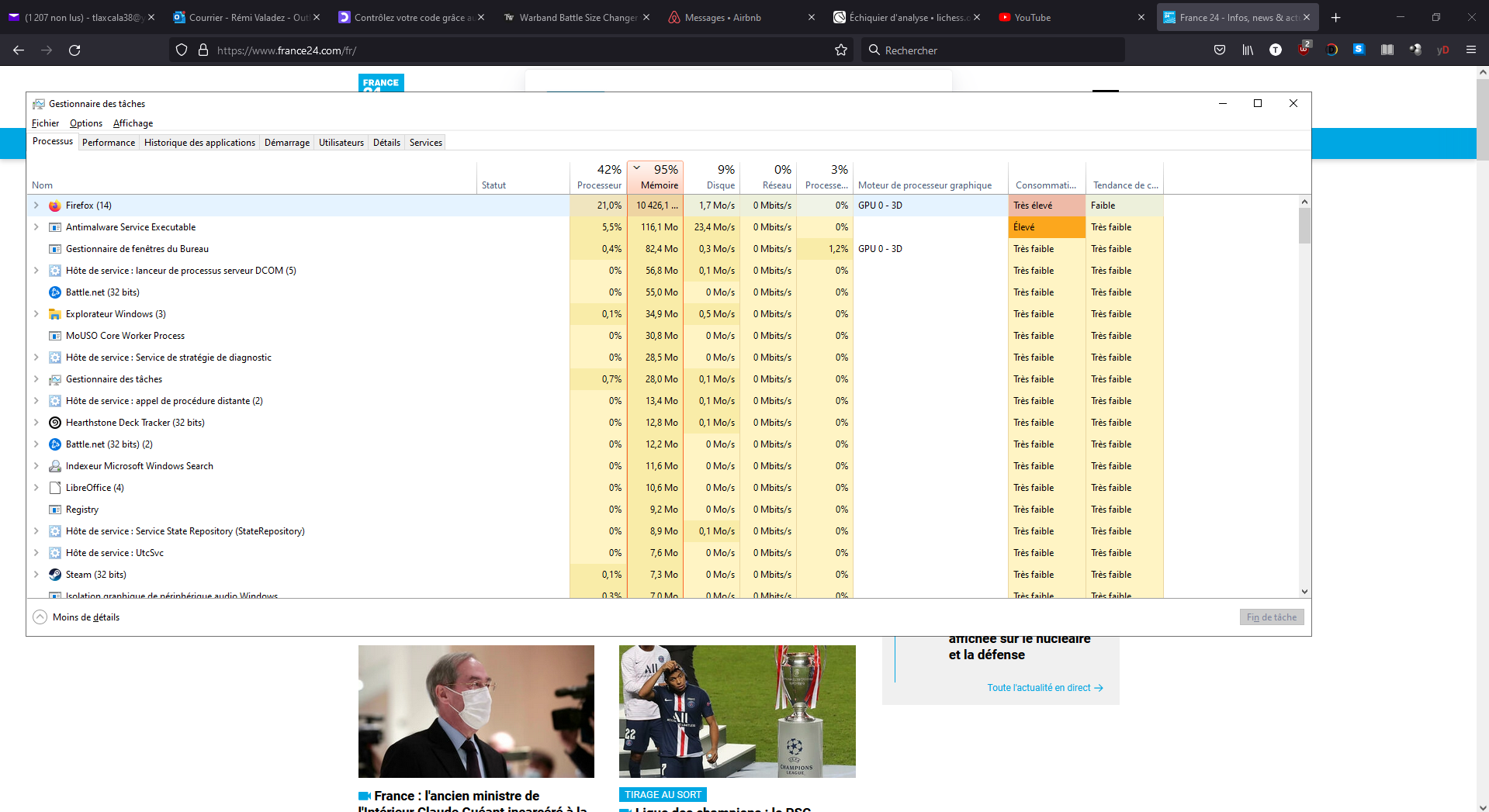The width and height of the screenshot is (1489, 812).
Task: Open the Firefox library icon
Action: [1248, 50]
